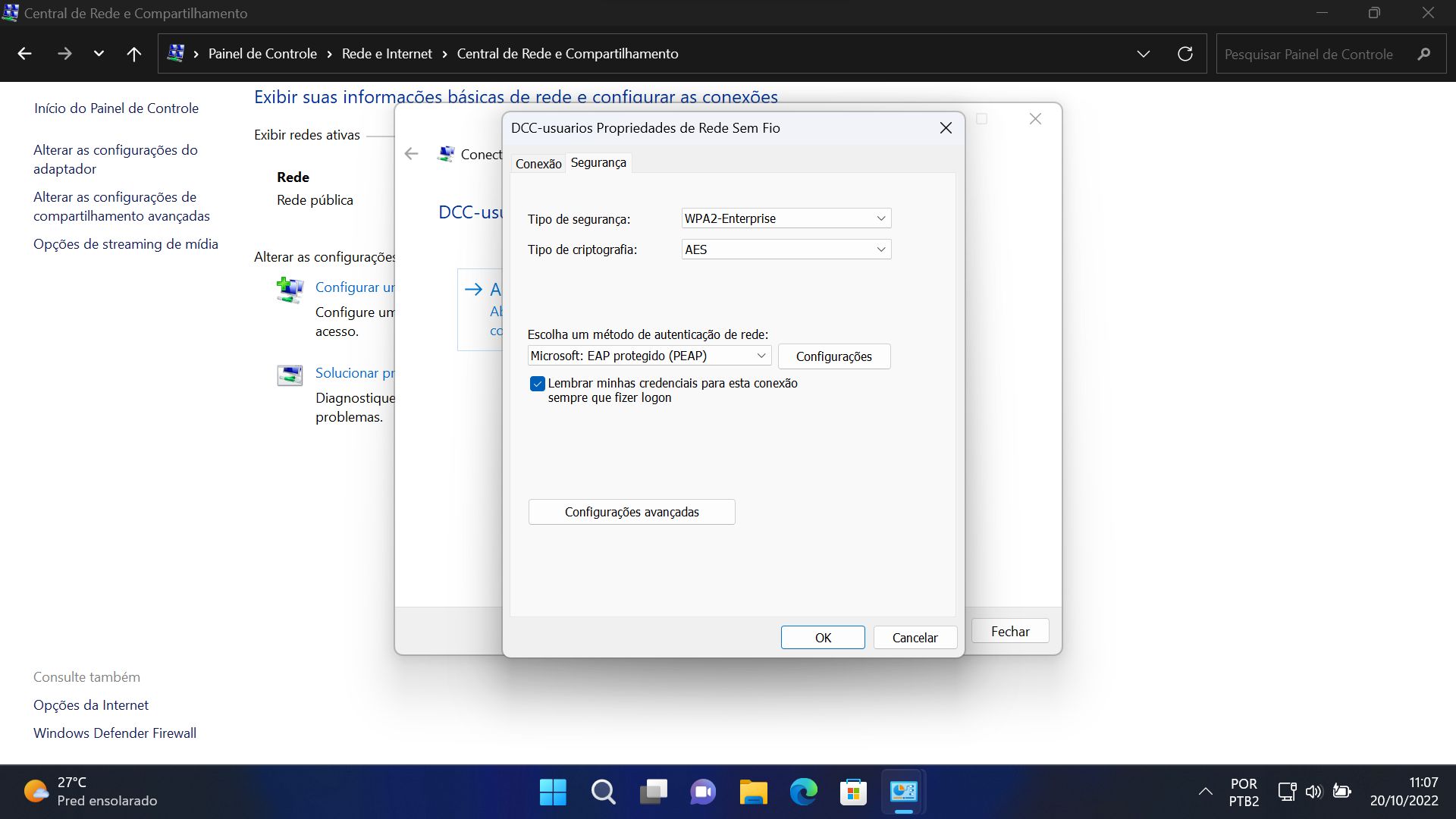This screenshot has width=1456, height=819.
Task: Close the connection wizard window
Action: click(1035, 119)
